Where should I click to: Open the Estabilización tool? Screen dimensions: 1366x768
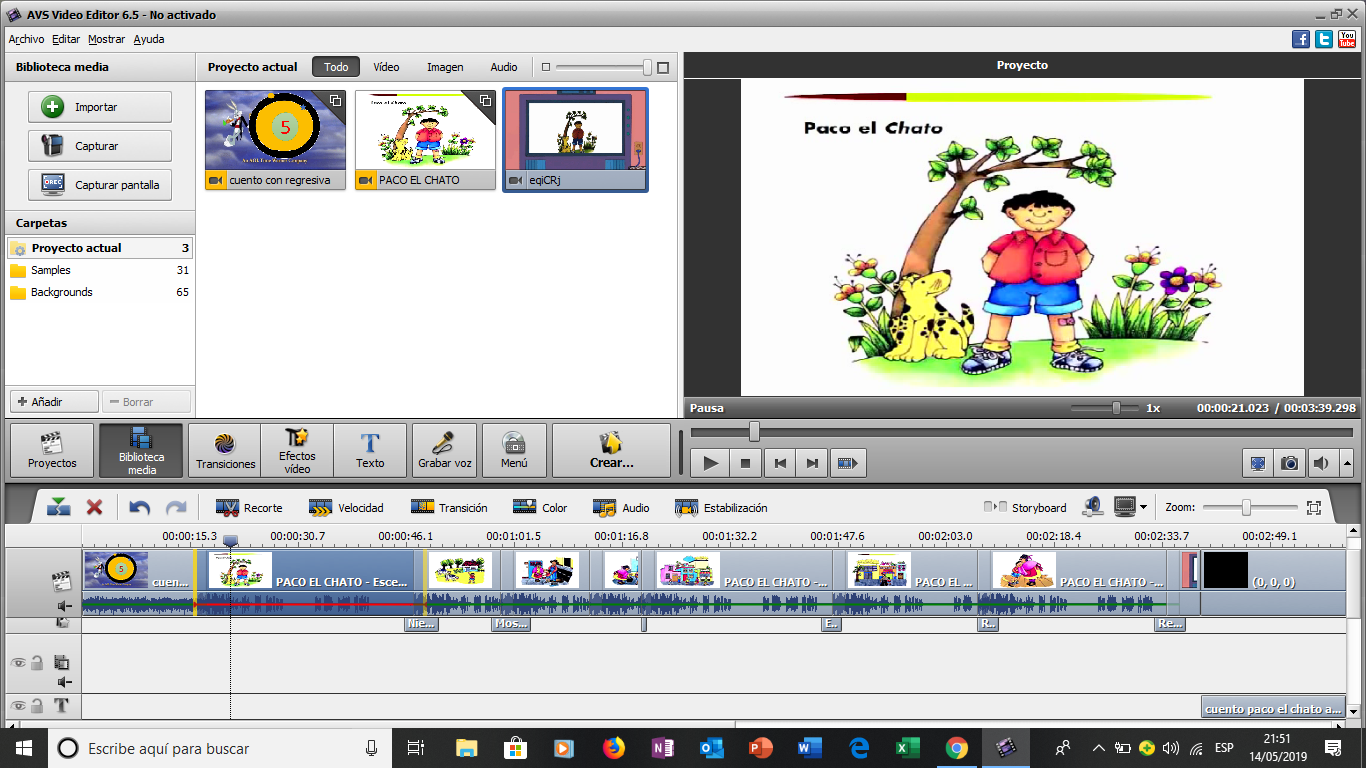coord(721,507)
